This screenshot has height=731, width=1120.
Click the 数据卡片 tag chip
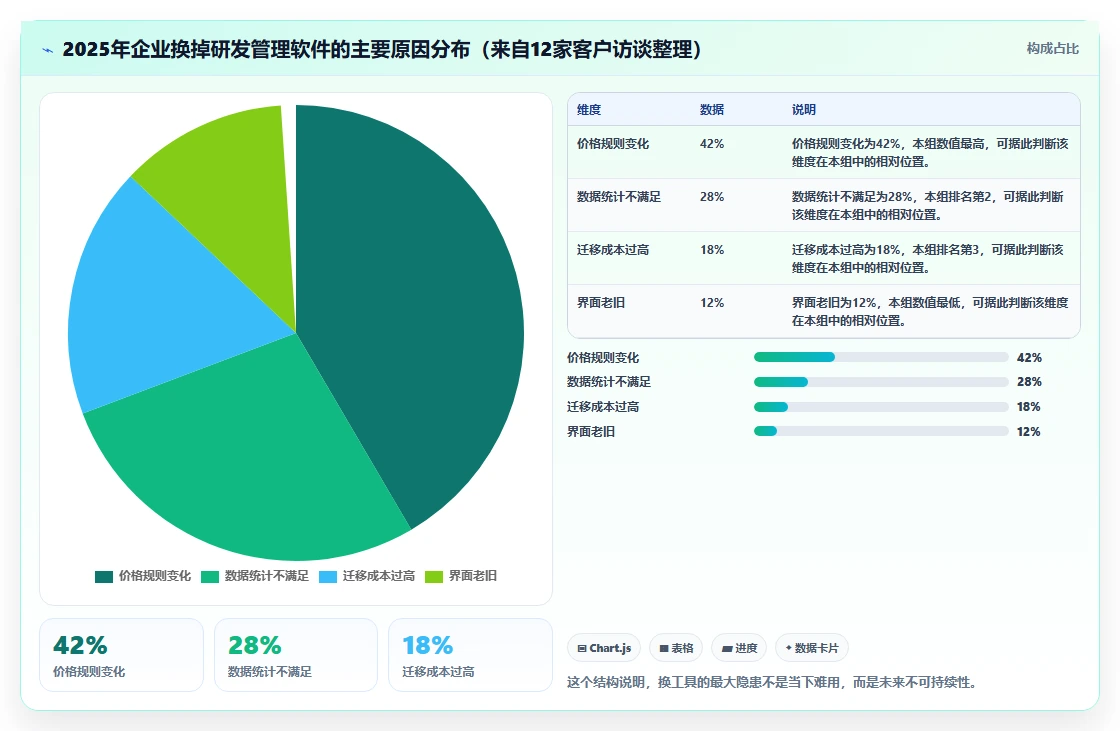[x=811, y=648]
